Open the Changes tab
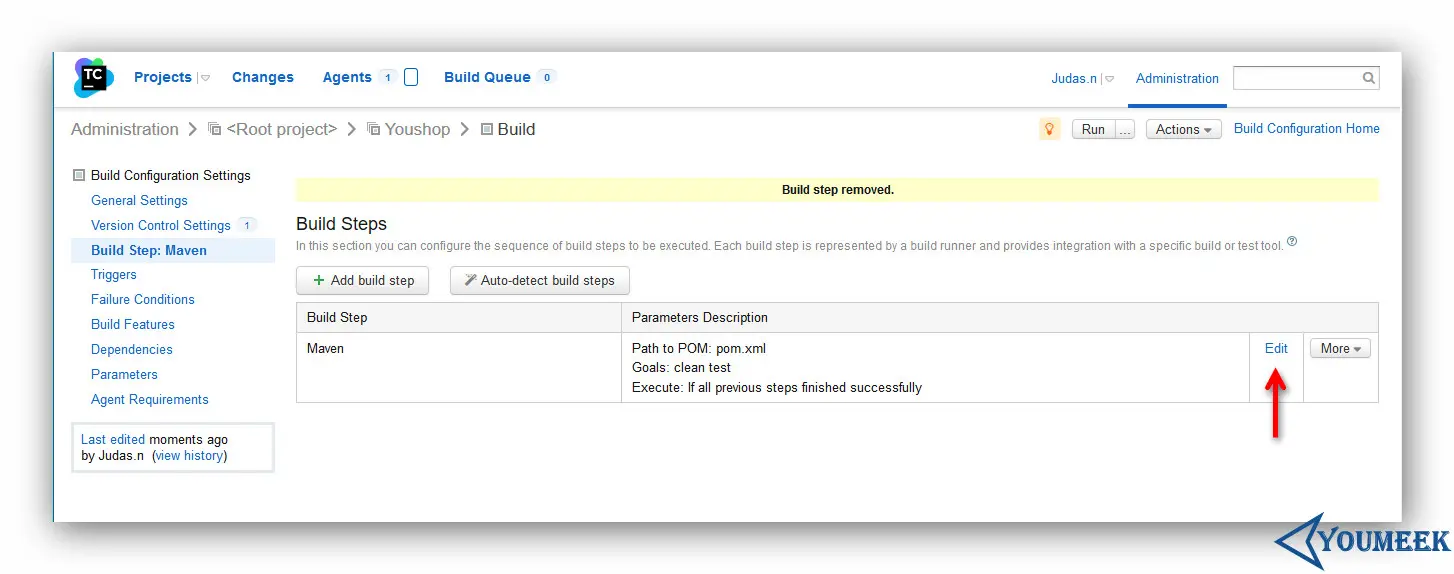Screen dimensions: 1454x574 pos(263,77)
